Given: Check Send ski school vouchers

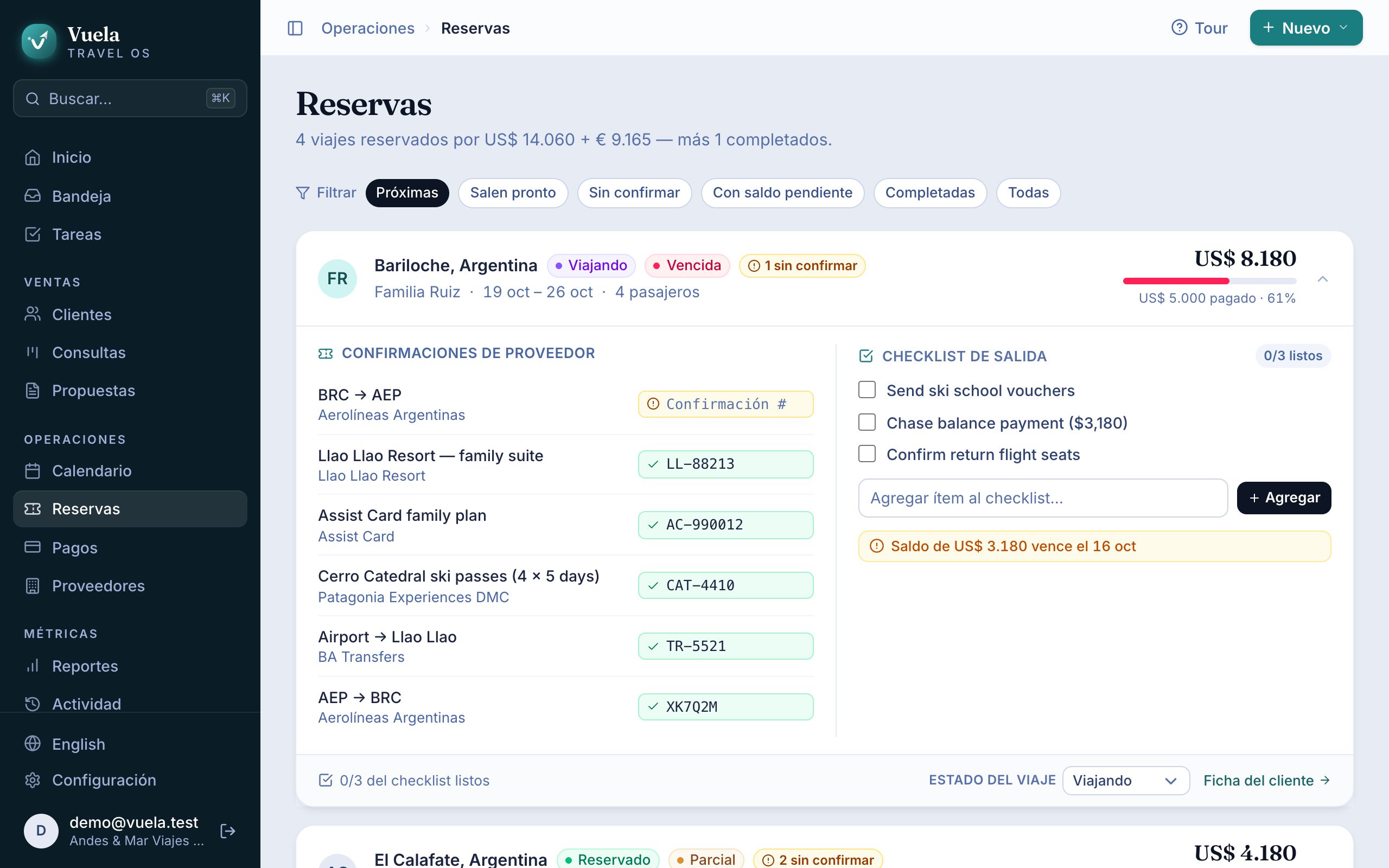Looking at the screenshot, I should [x=866, y=390].
